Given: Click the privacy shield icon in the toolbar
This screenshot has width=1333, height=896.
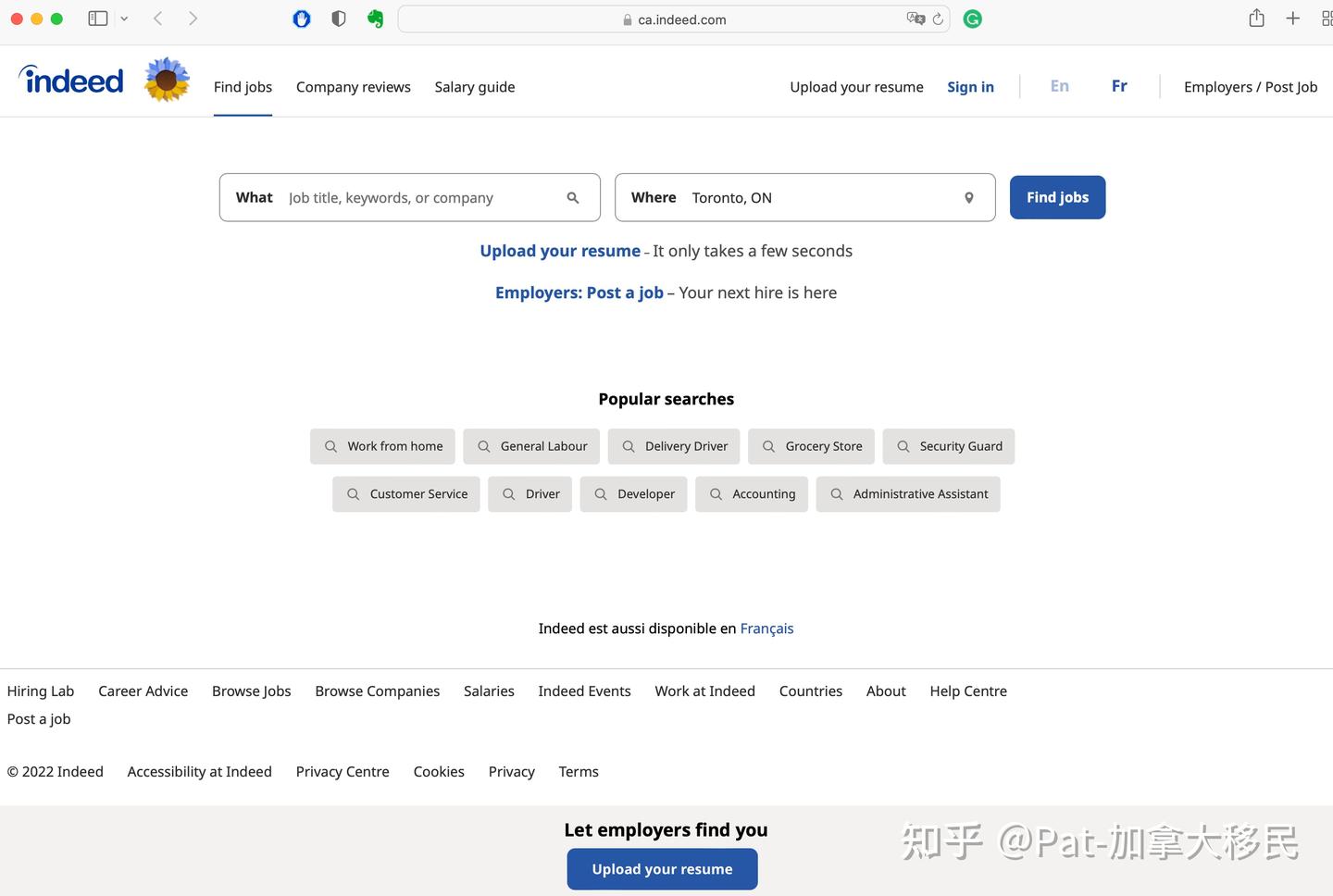Looking at the screenshot, I should (x=339, y=18).
